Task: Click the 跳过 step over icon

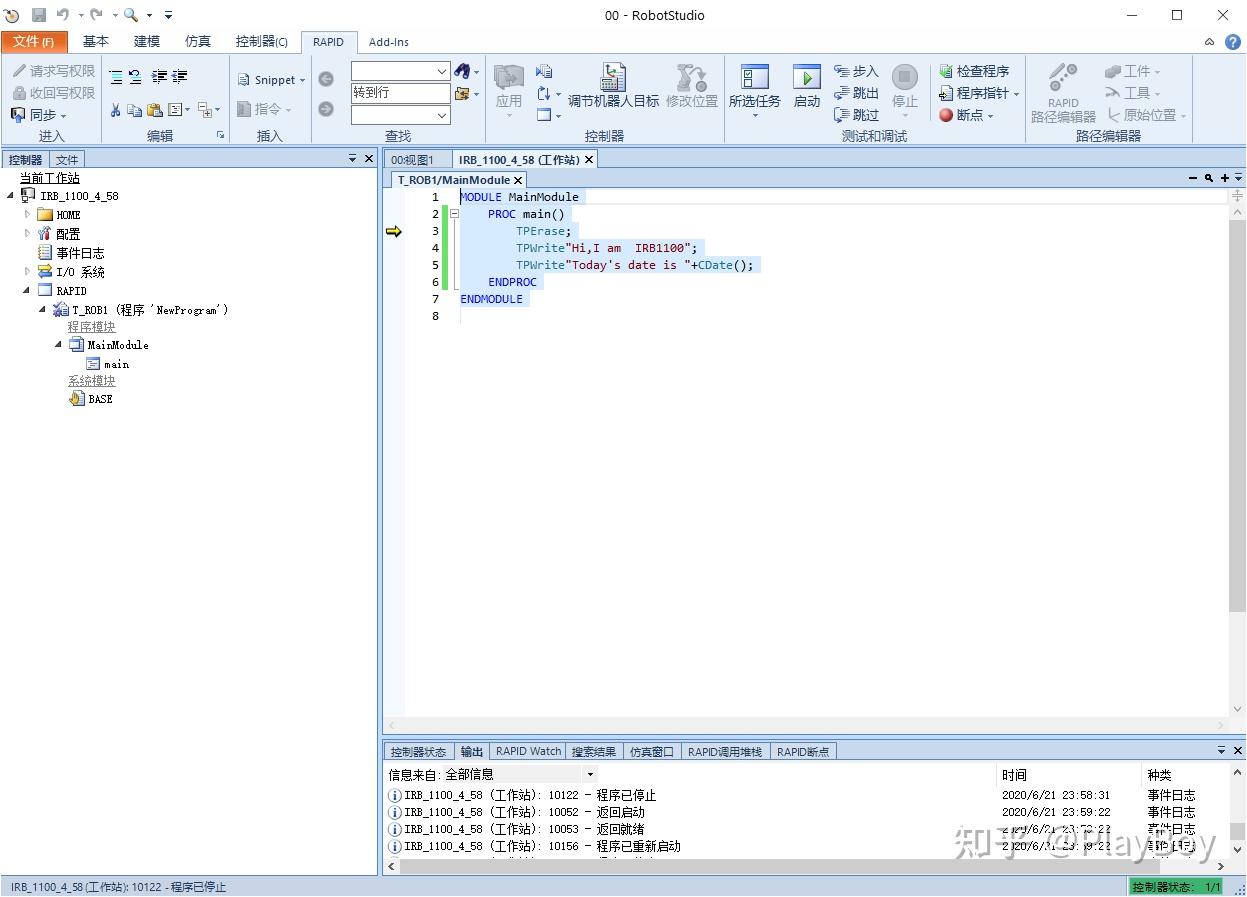Action: click(842, 115)
